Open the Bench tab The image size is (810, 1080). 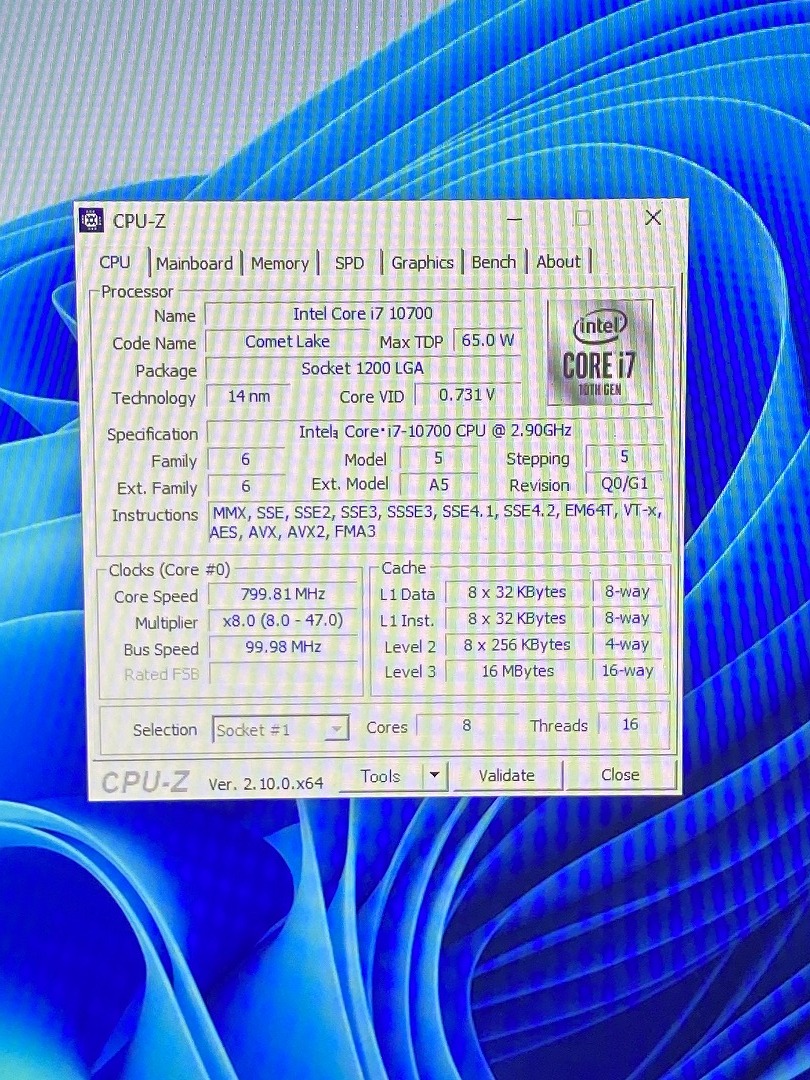[x=494, y=262]
